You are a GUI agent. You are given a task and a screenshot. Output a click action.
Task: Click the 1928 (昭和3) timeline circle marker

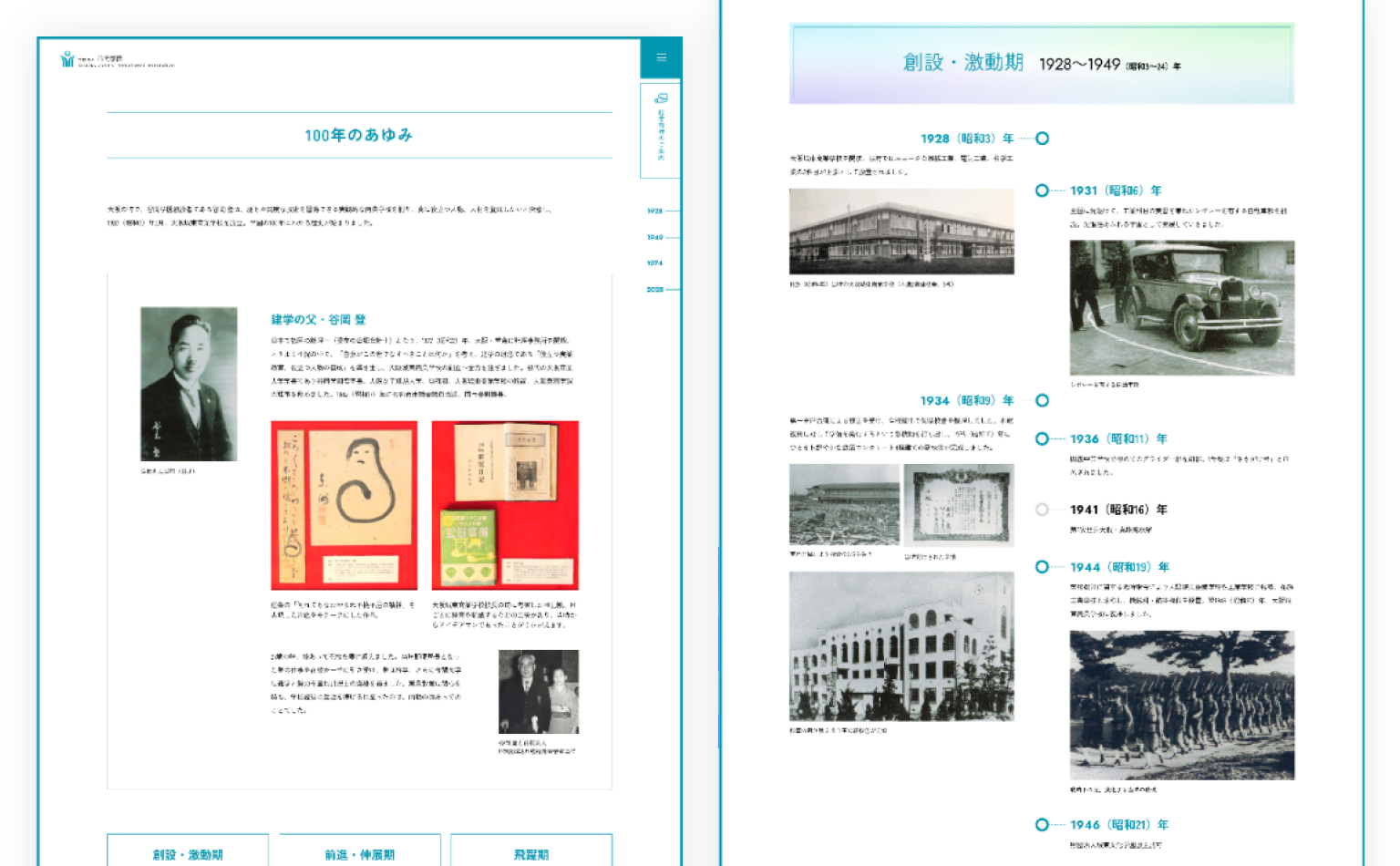click(x=1042, y=139)
